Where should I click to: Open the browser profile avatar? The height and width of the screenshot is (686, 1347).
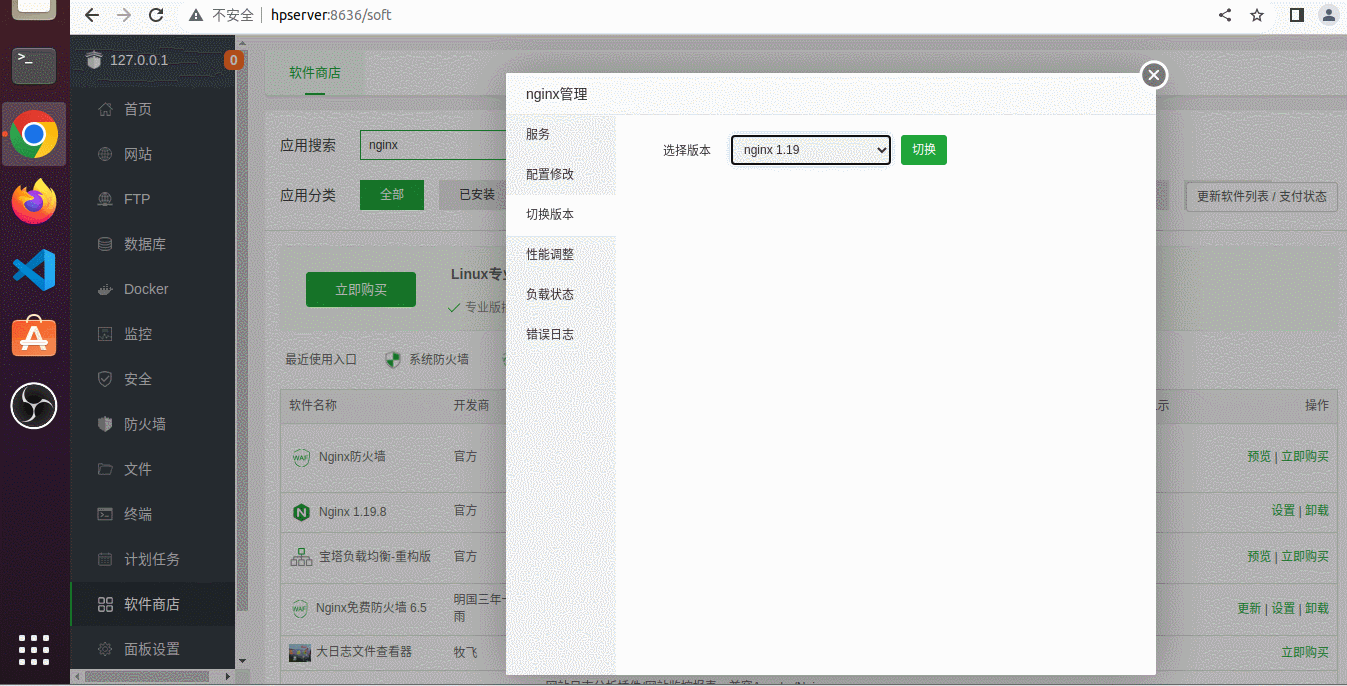click(1329, 15)
